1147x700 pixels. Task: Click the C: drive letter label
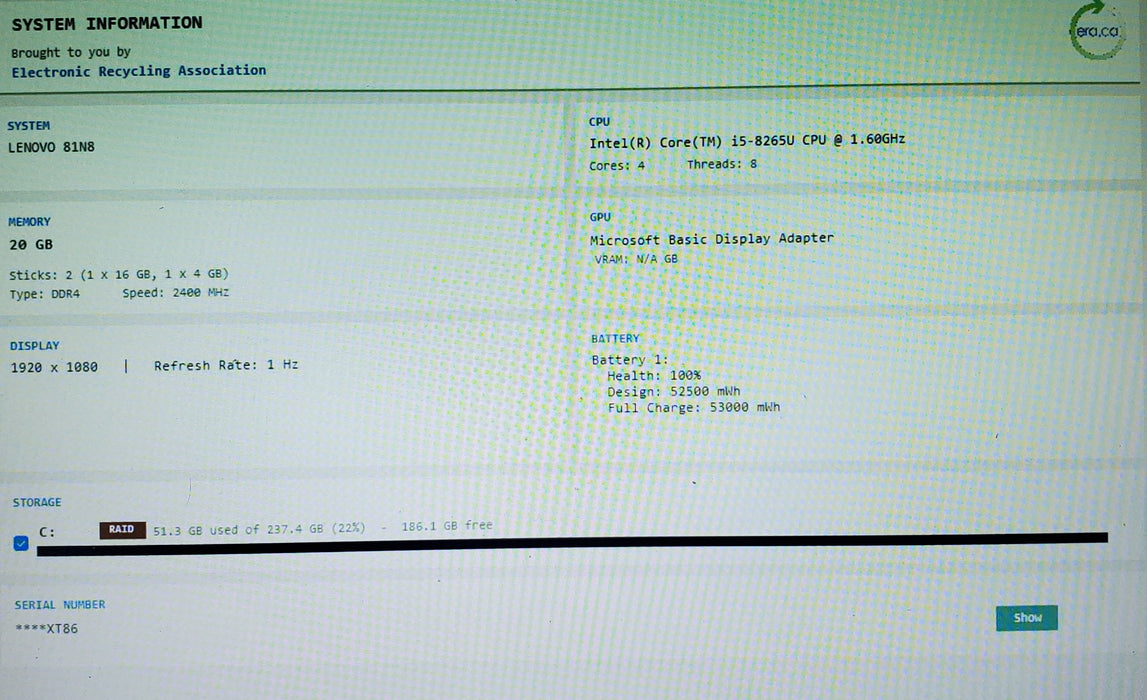coord(47,532)
